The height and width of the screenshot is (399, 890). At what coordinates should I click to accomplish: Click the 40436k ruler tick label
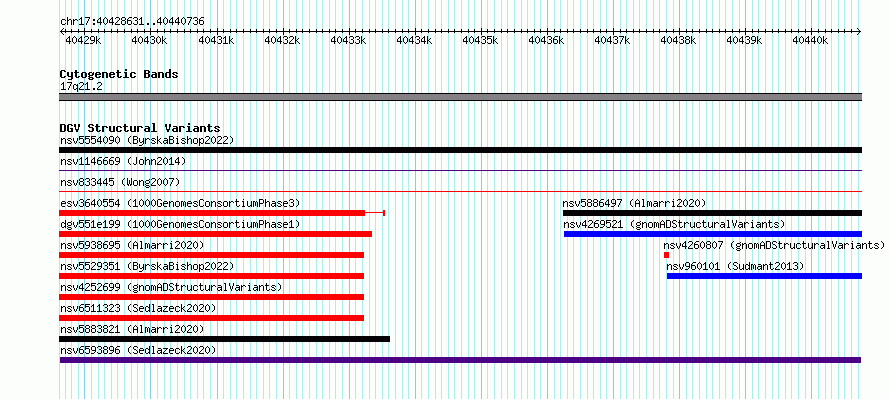coord(547,40)
